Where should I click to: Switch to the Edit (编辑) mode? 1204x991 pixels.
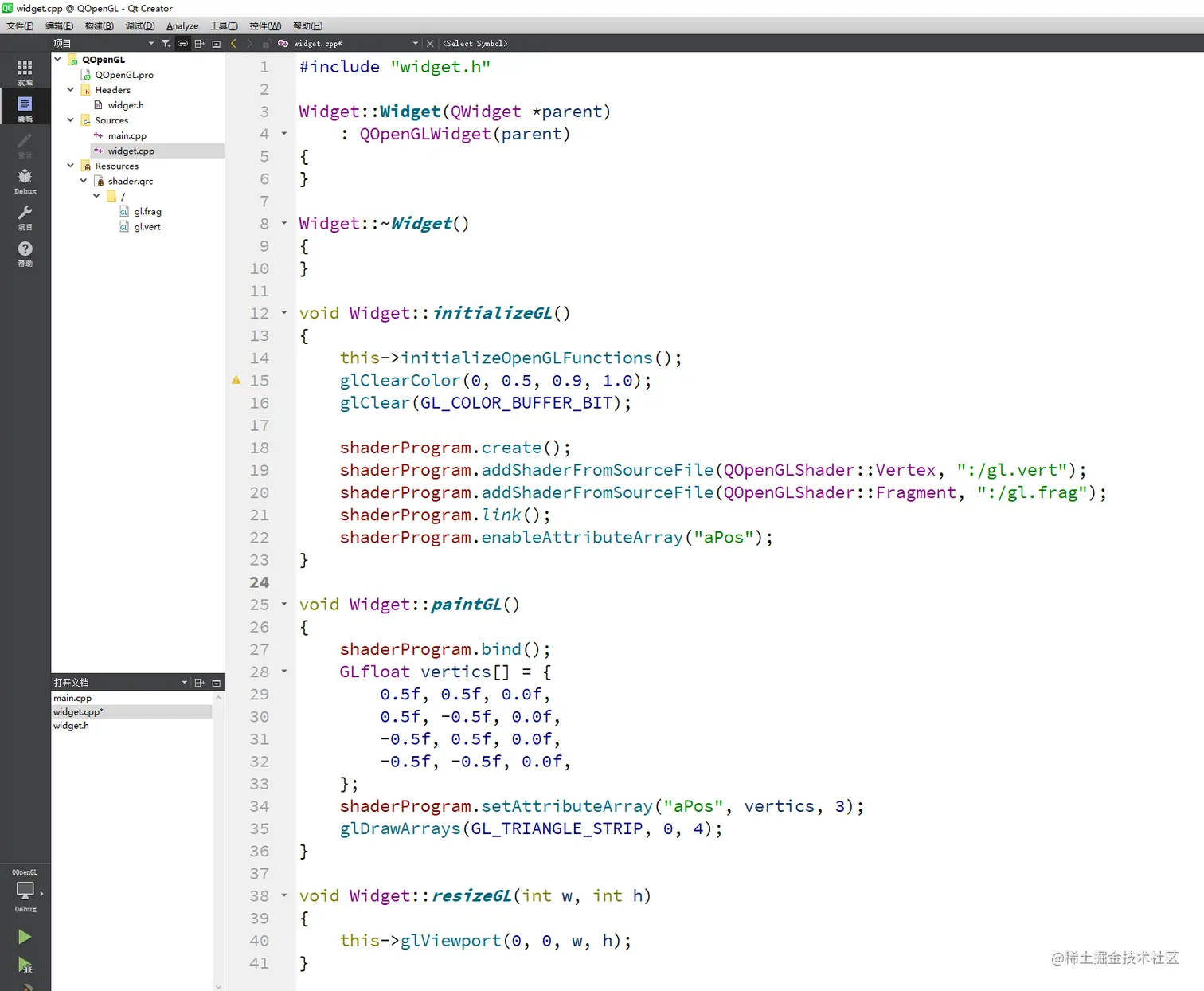click(25, 108)
